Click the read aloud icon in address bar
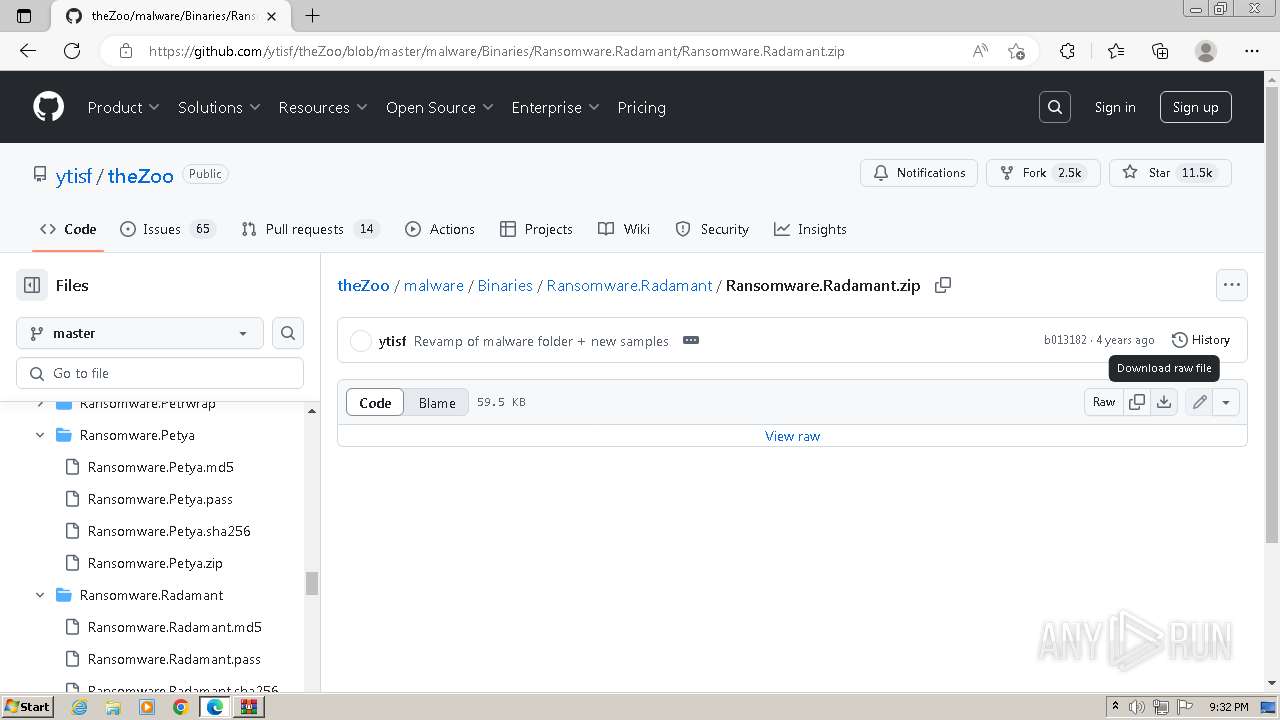Image resolution: width=1280 pixels, height=720 pixels. pos(980,51)
